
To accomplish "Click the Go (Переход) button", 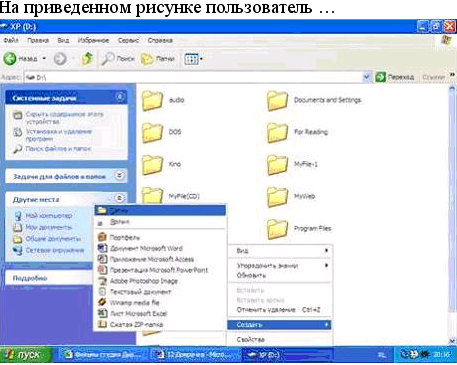I will (x=395, y=77).
